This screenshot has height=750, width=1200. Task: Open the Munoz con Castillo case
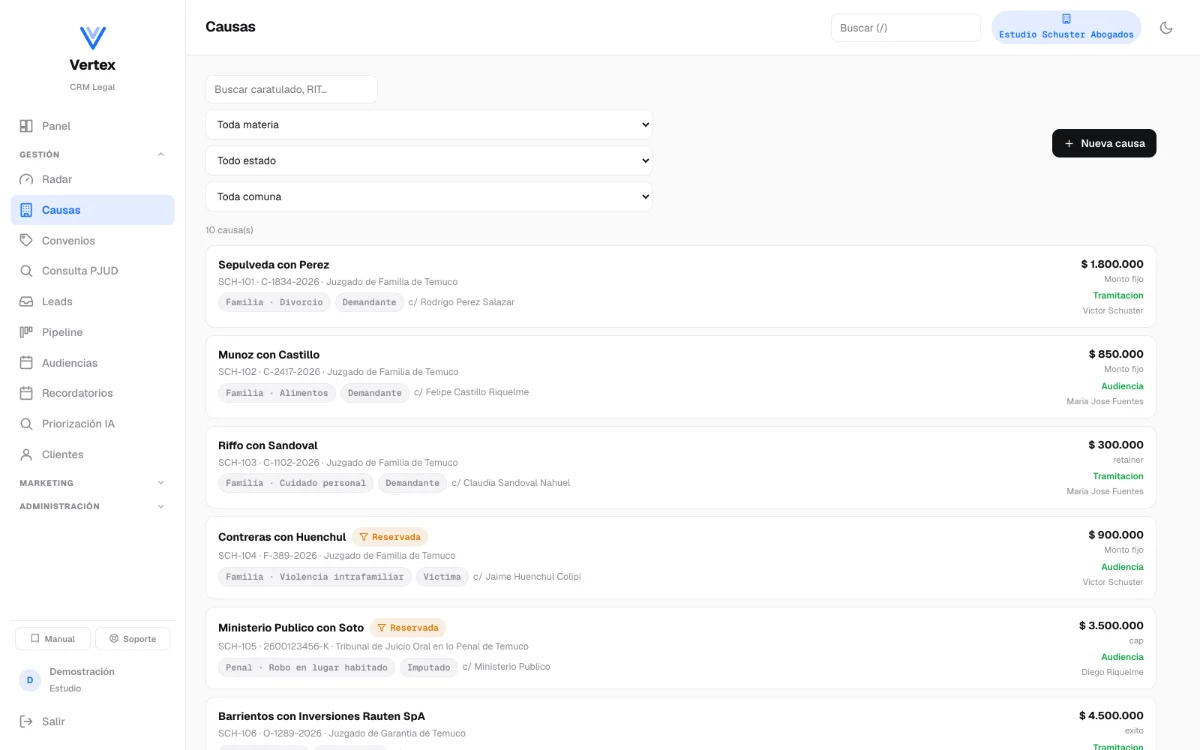[x=680, y=377]
